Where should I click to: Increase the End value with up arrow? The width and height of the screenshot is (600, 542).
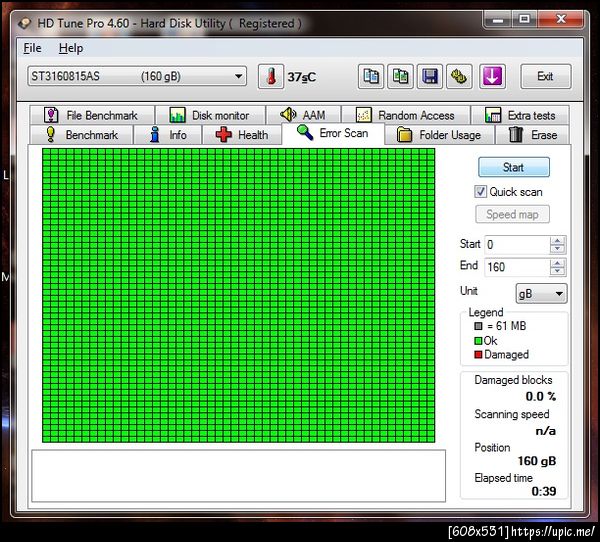[558, 263]
